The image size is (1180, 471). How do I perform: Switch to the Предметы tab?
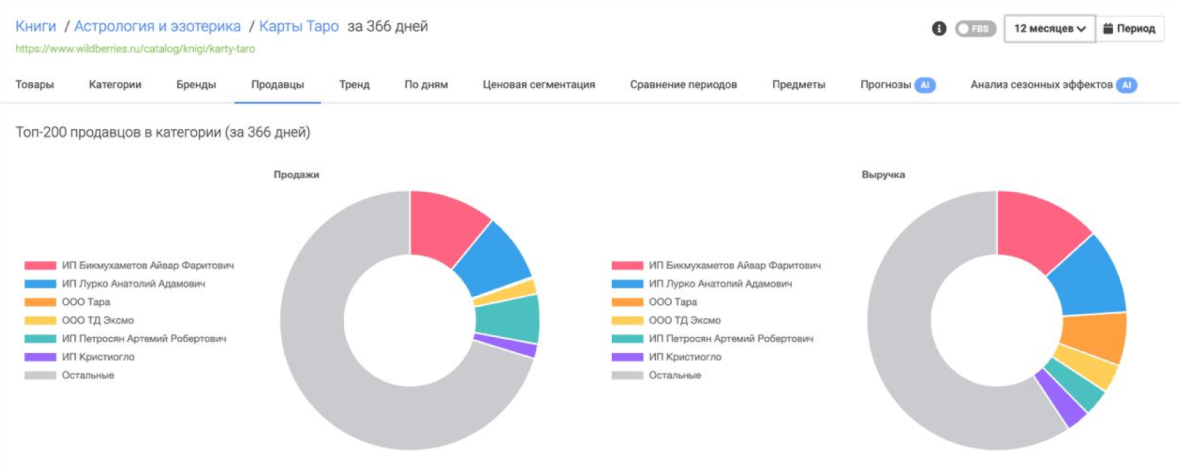click(x=798, y=84)
